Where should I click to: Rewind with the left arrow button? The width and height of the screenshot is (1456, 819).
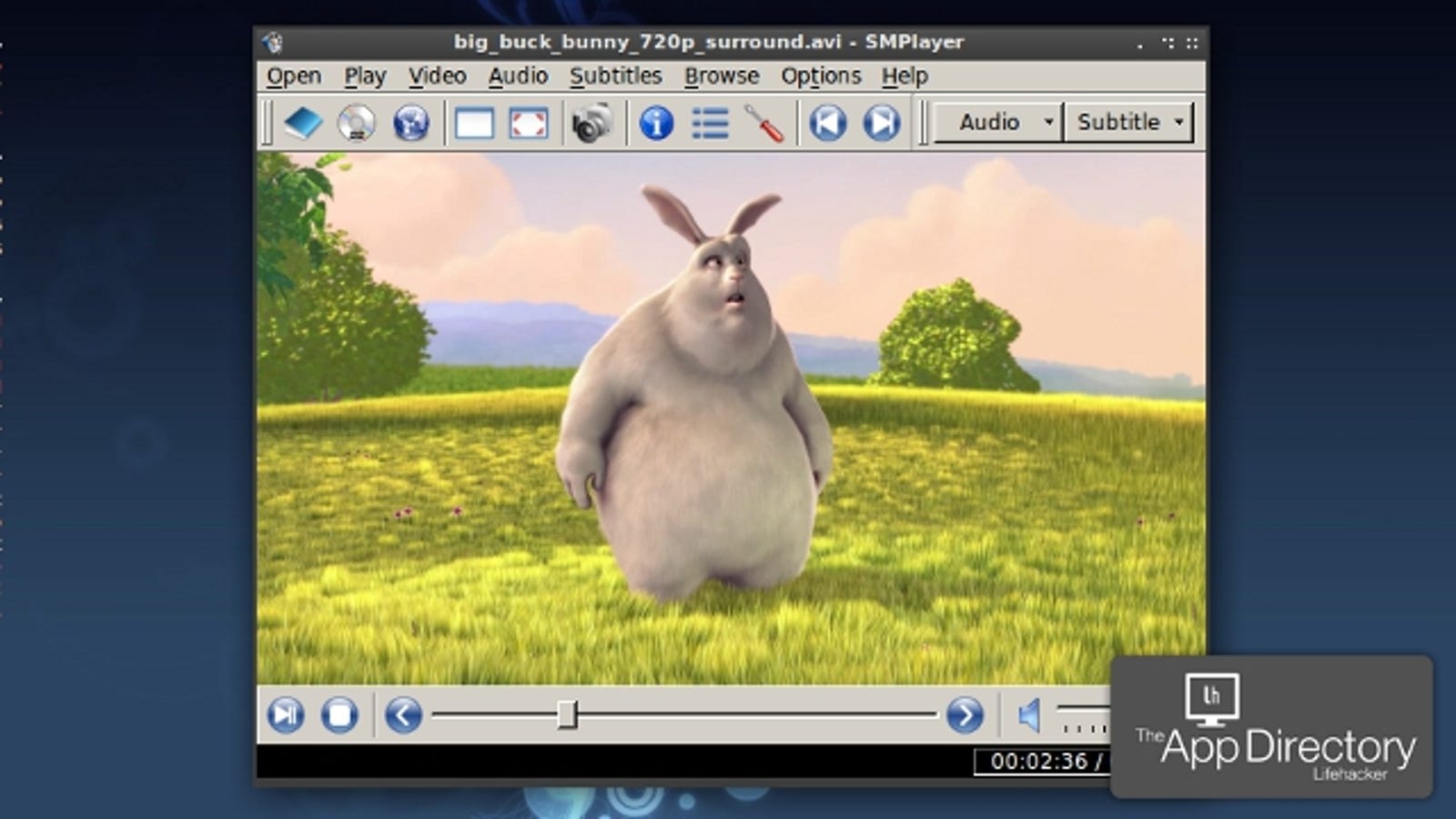click(x=403, y=714)
